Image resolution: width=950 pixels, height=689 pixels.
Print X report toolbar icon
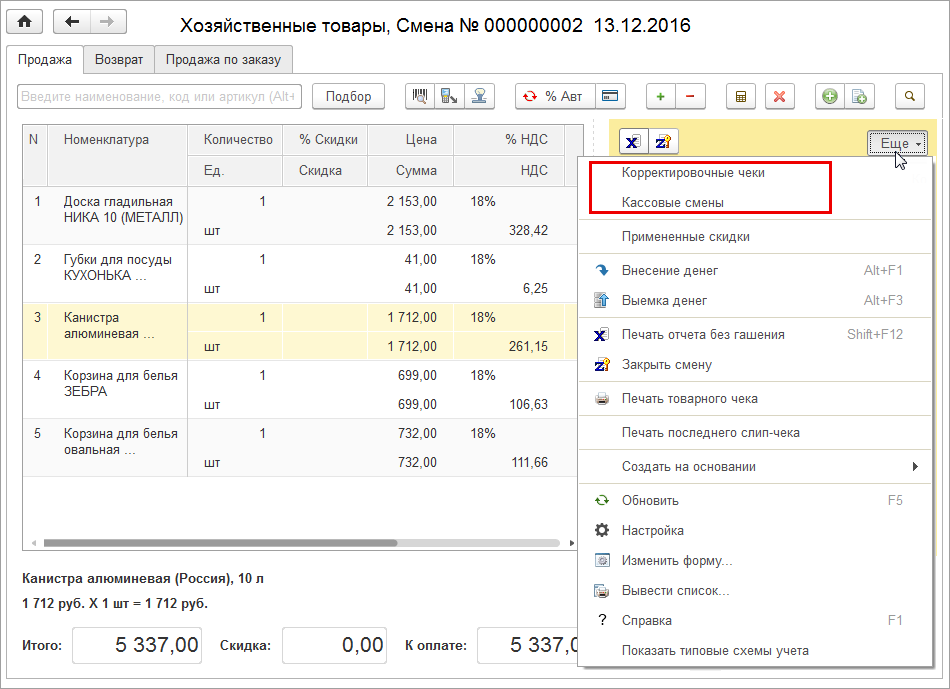coord(633,142)
